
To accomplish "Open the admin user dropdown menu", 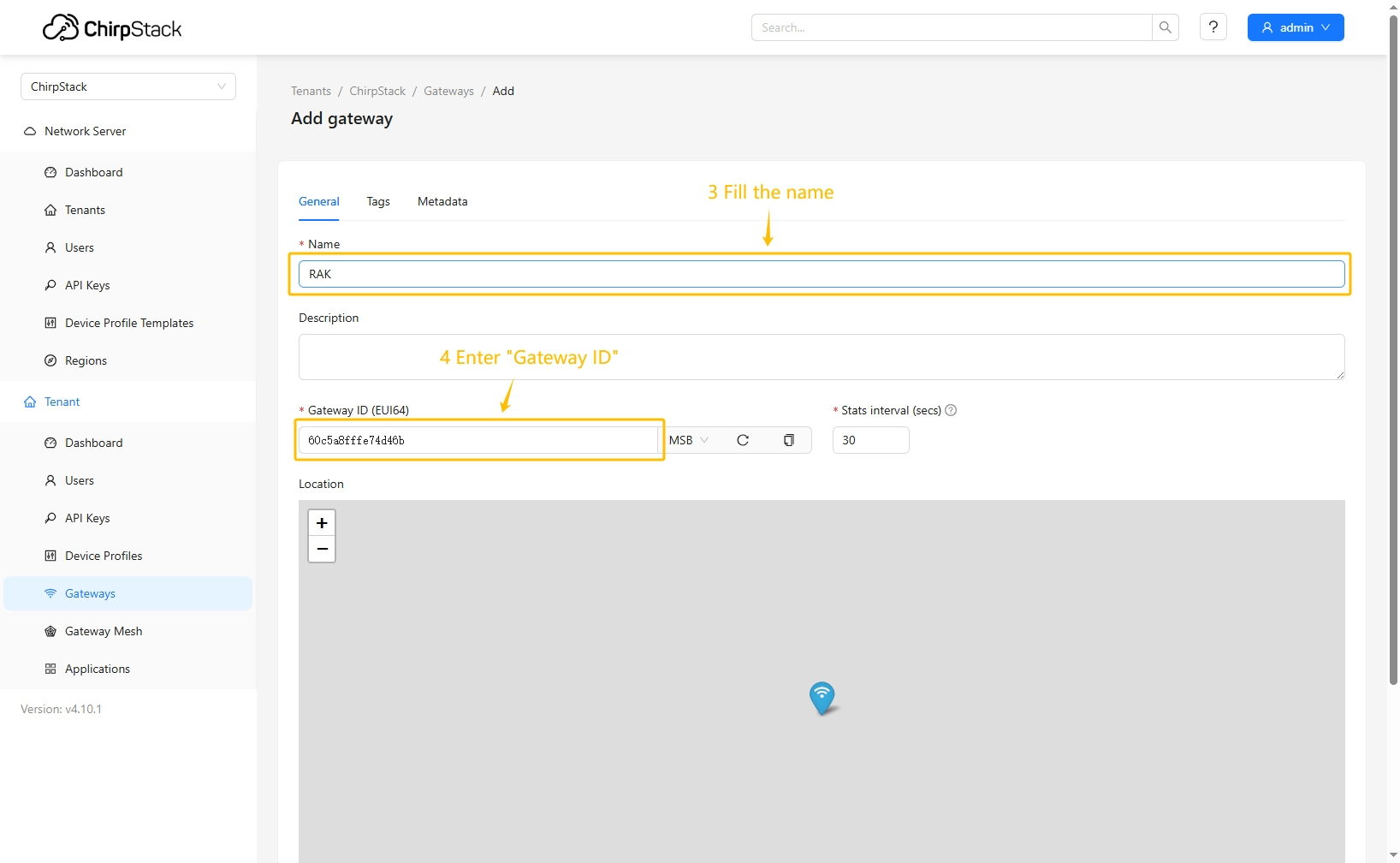I will click(1295, 27).
